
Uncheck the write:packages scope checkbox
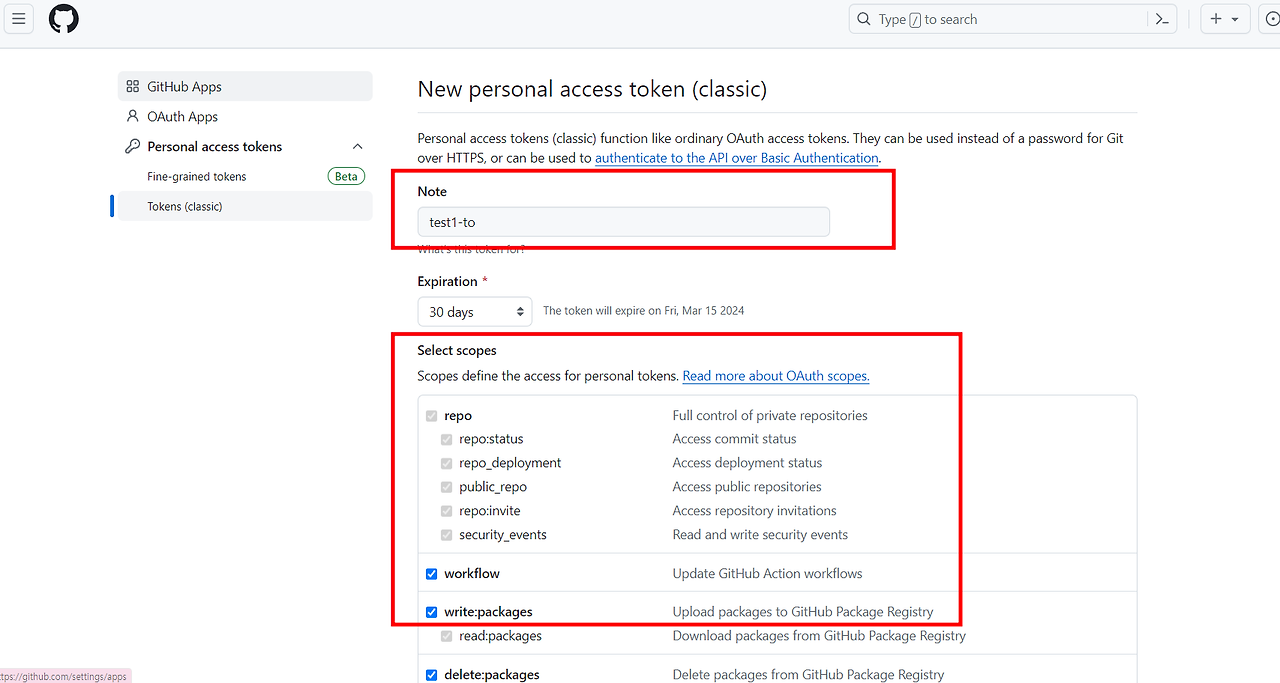pyautogui.click(x=432, y=612)
